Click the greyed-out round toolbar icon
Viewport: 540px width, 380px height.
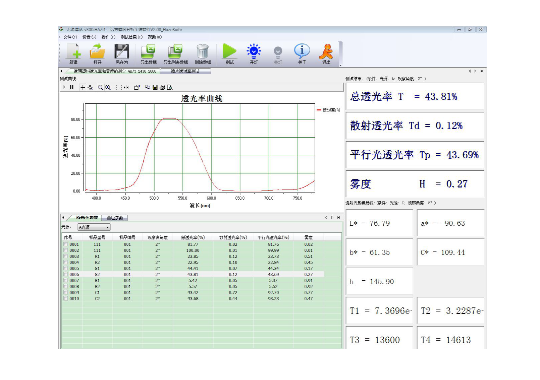278,54
